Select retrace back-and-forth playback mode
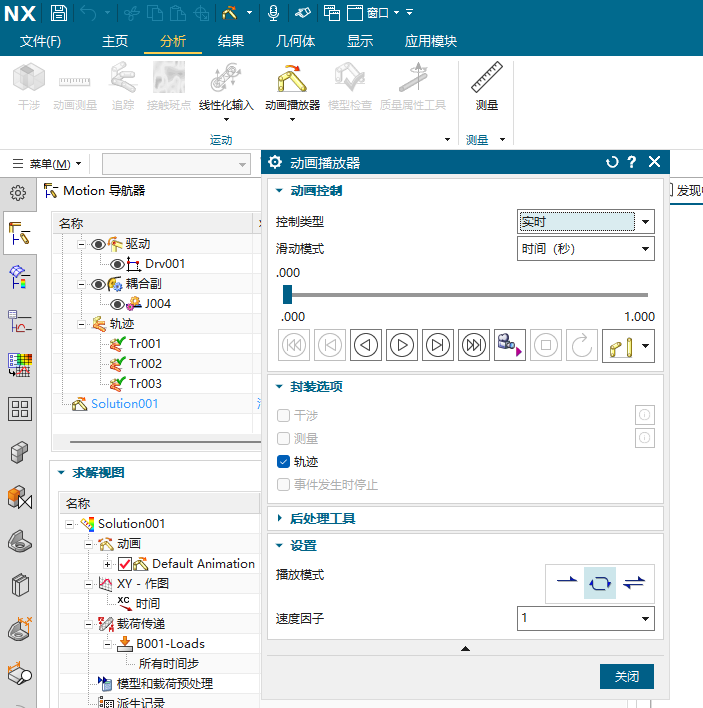This screenshot has width=703, height=708. click(x=634, y=582)
